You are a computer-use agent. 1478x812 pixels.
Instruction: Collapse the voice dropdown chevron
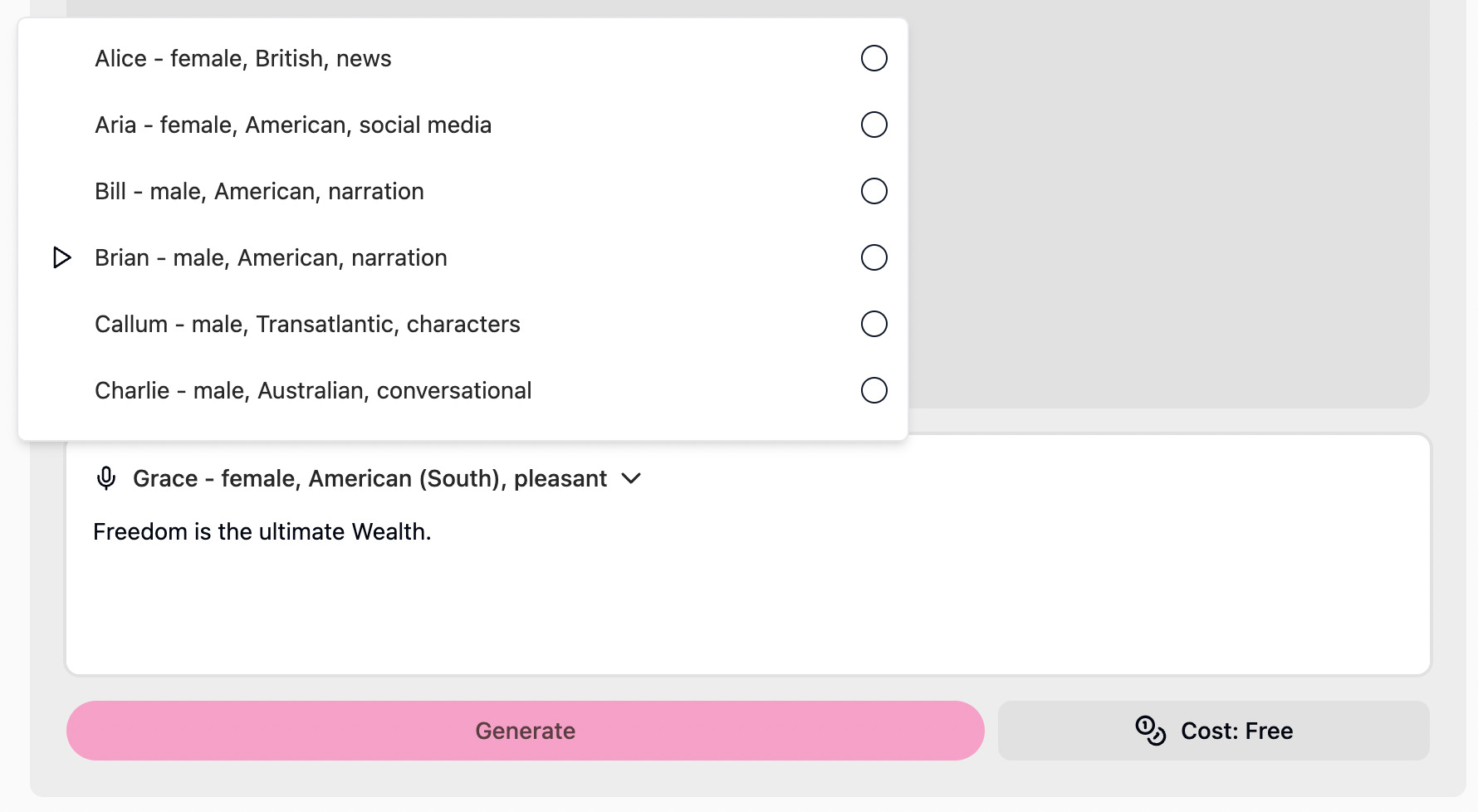click(631, 478)
